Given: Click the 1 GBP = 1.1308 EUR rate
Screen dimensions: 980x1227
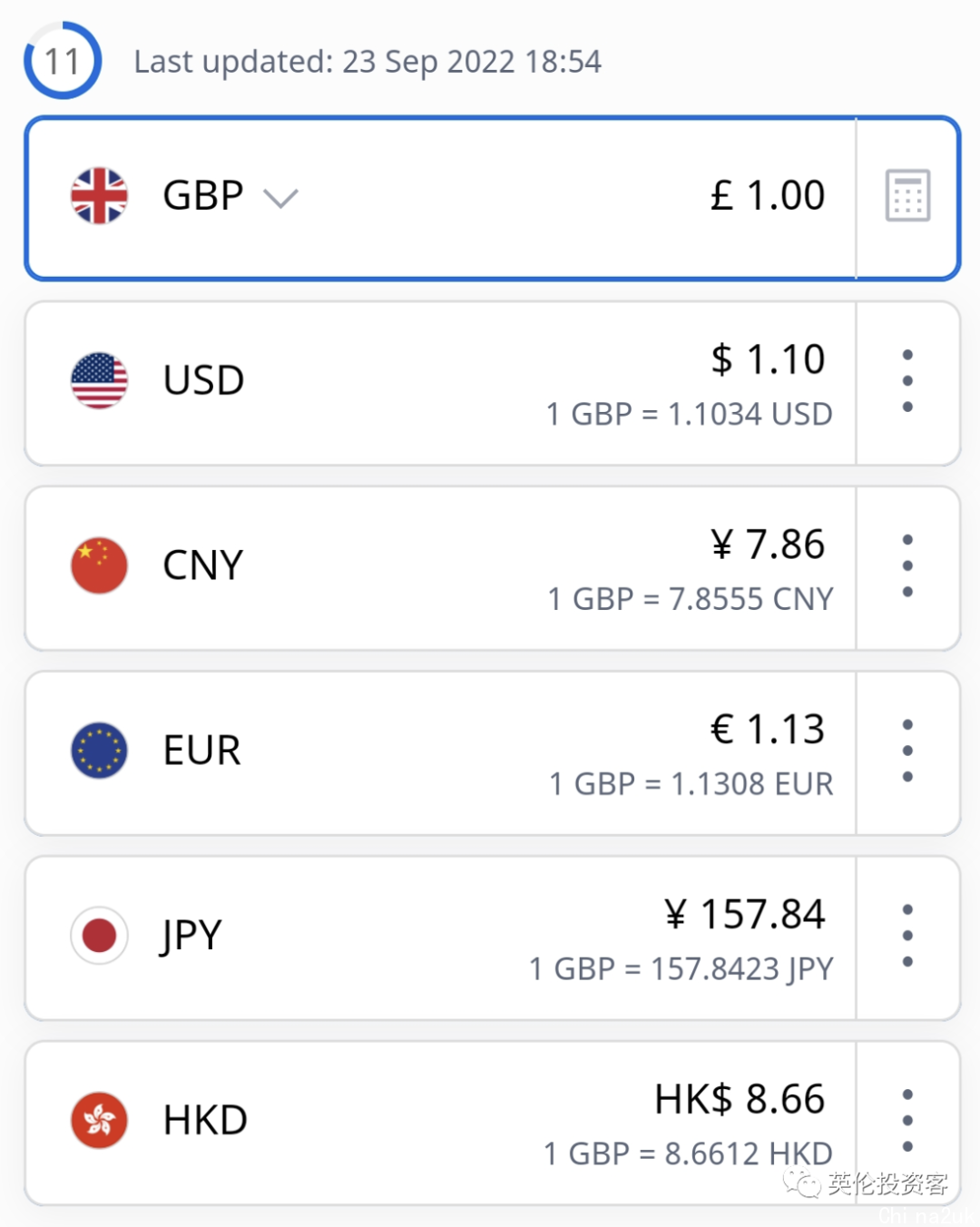Looking at the screenshot, I should (691, 784).
